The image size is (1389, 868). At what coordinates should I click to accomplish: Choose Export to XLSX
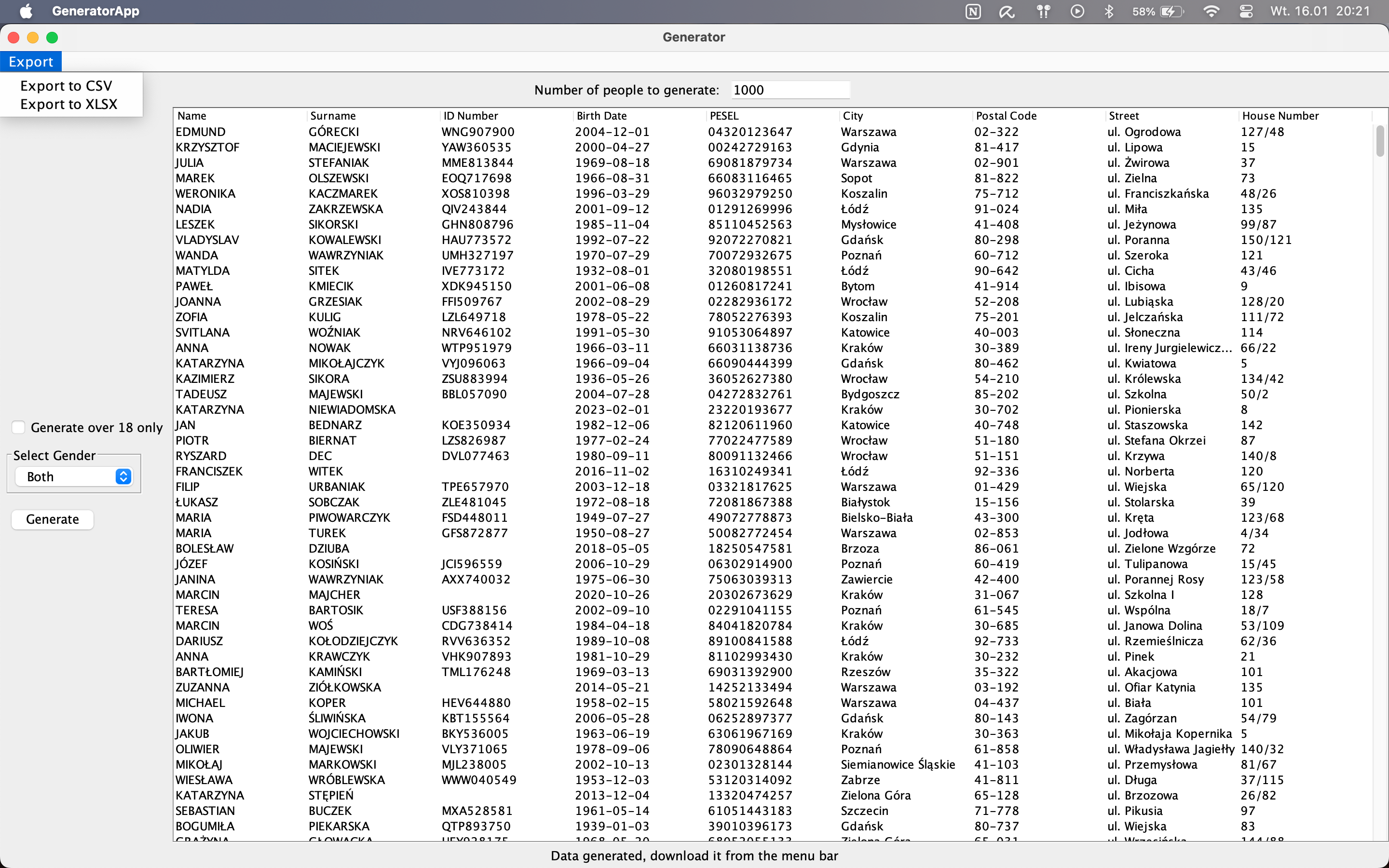point(68,104)
